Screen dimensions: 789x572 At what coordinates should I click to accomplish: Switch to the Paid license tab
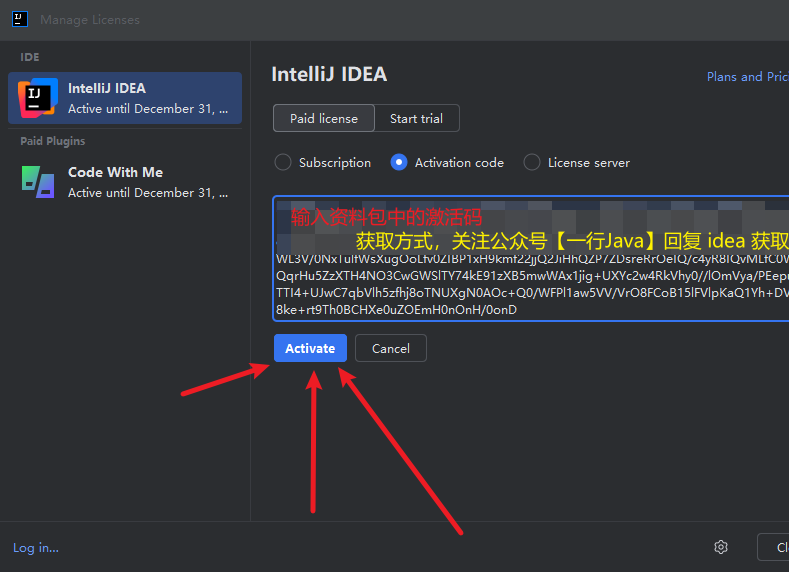coord(324,118)
